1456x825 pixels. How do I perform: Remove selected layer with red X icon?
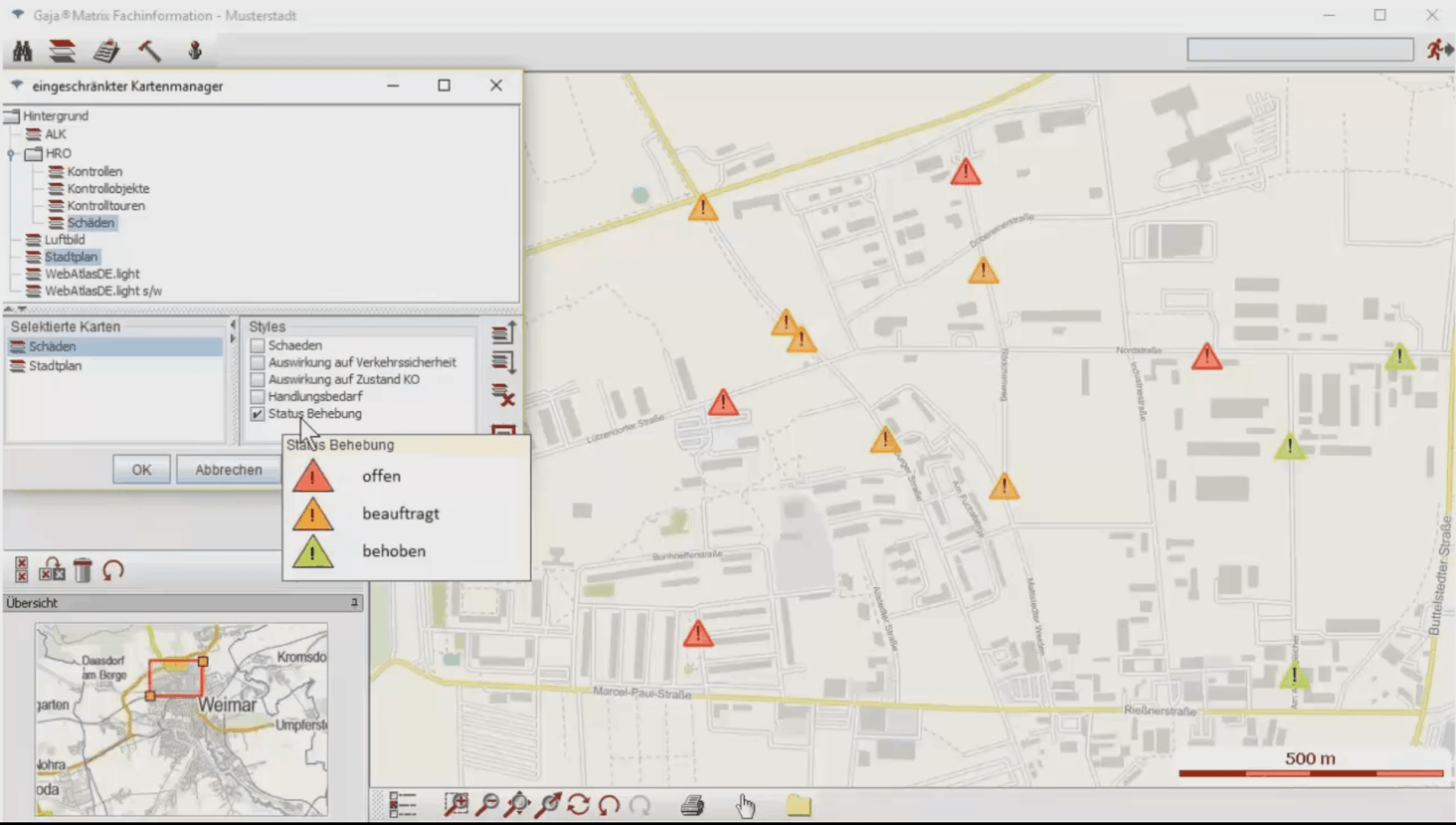503,395
